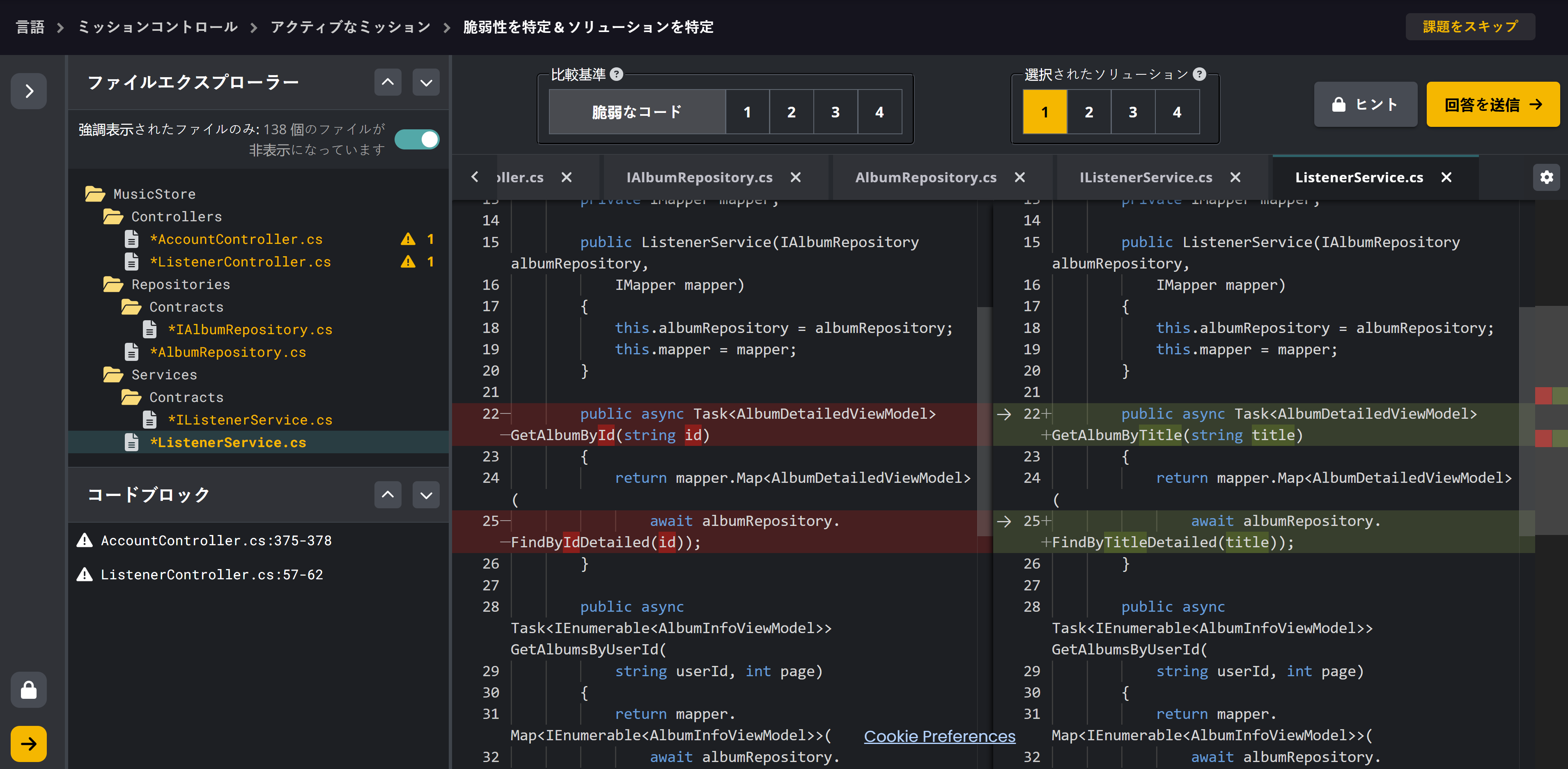Open ListenerController.cs:57-62 code block
Viewport: 1568px width, 769px height.
212,574
